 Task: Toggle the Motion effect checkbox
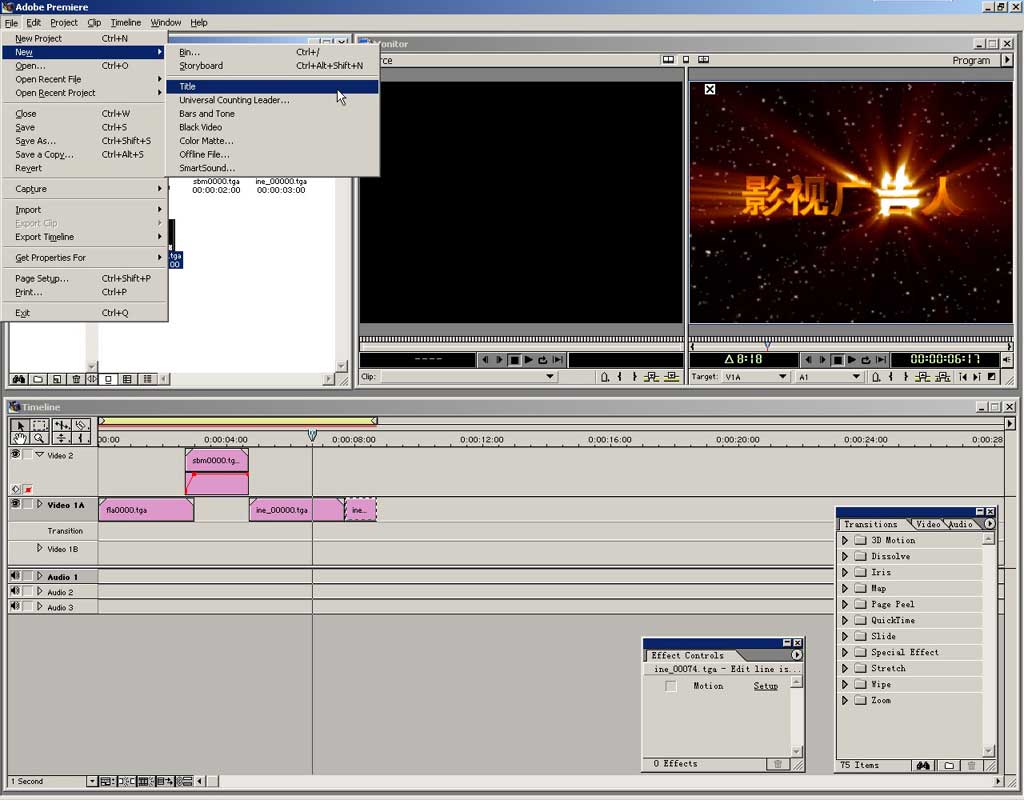pyautogui.click(x=671, y=686)
